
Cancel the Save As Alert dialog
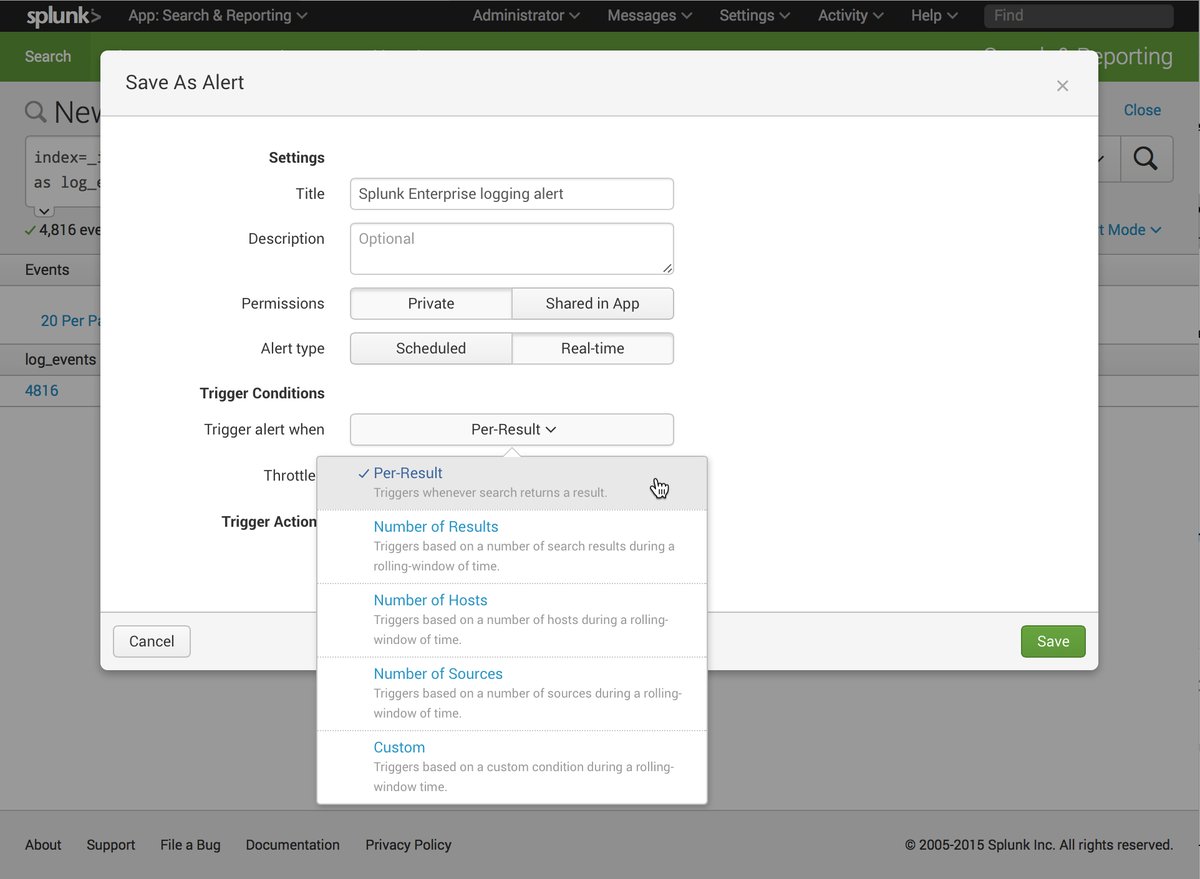tap(151, 641)
